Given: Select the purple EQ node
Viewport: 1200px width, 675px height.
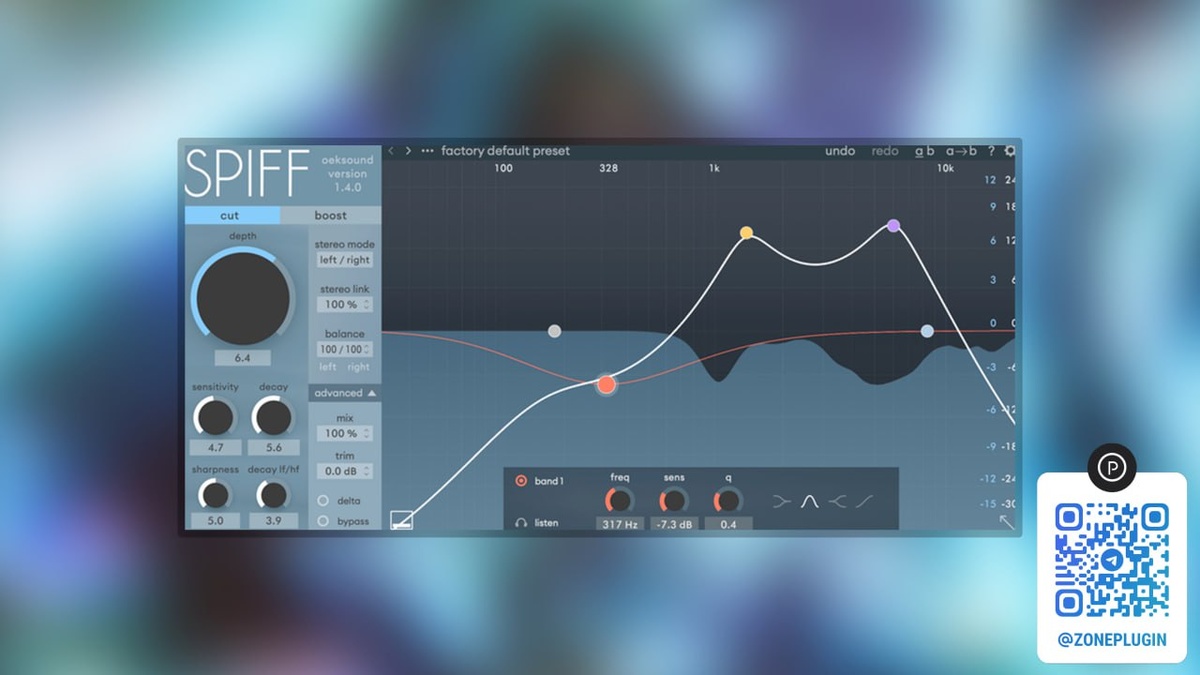Looking at the screenshot, I should (894, 225).
